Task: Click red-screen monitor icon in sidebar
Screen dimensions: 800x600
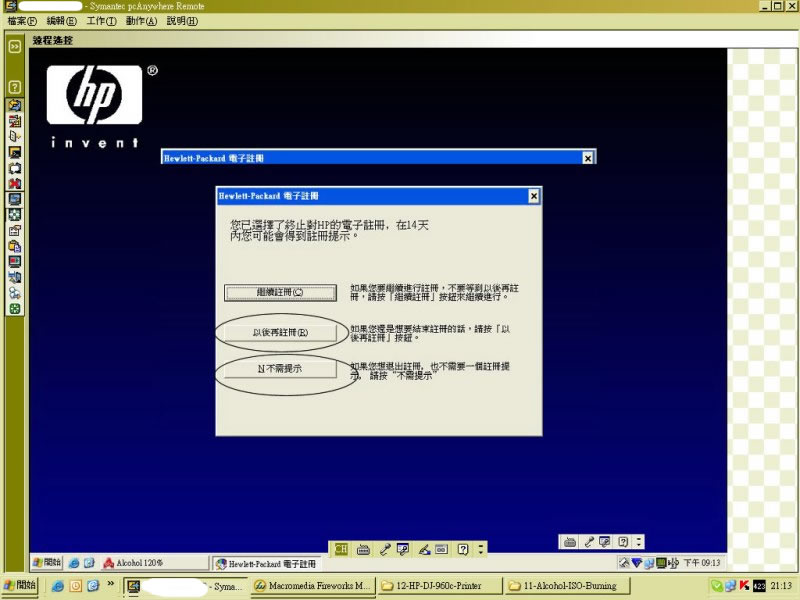Action: point(15,262)
